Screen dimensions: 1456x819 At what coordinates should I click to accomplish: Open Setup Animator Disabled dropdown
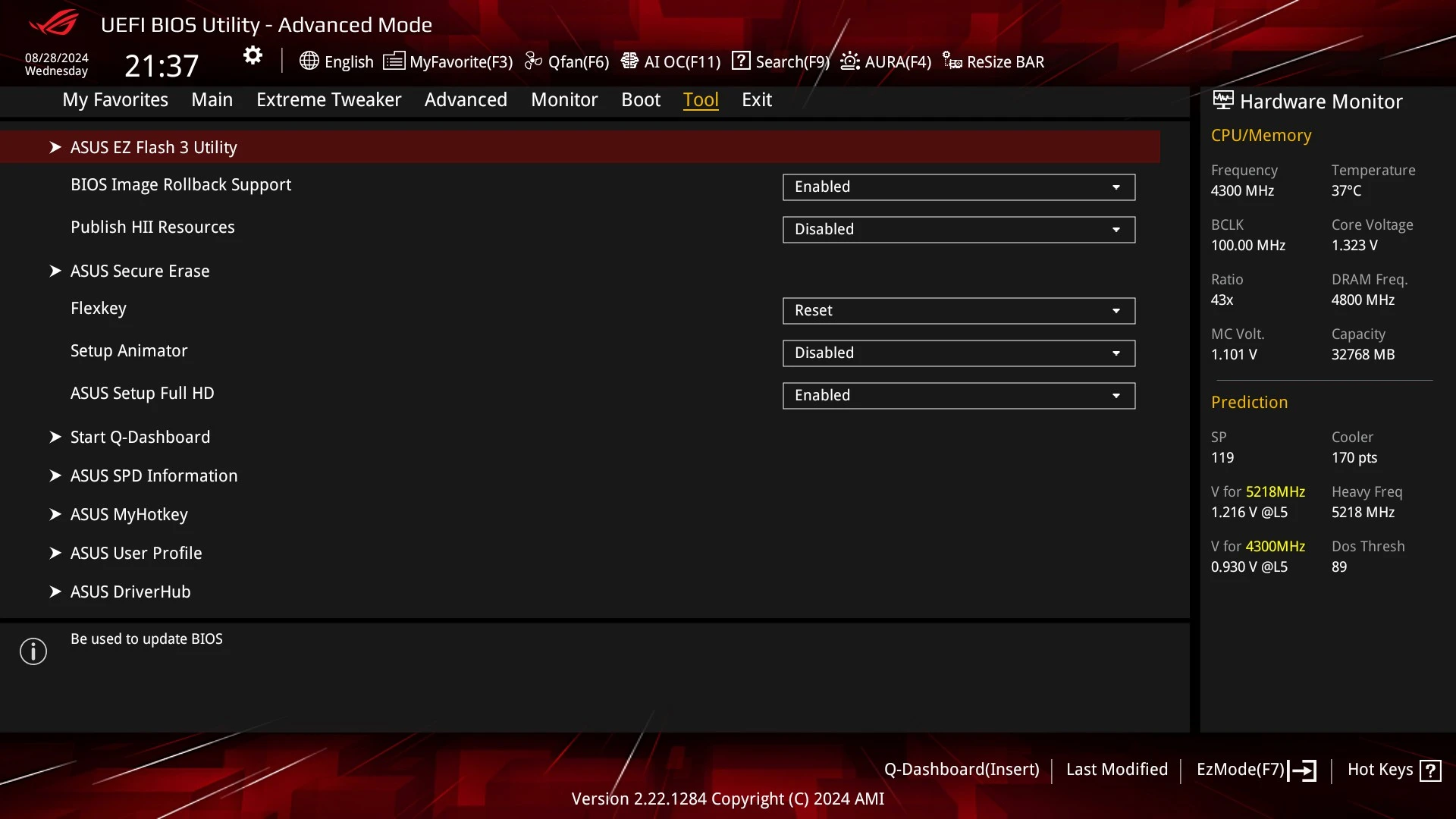pos(959,353)
